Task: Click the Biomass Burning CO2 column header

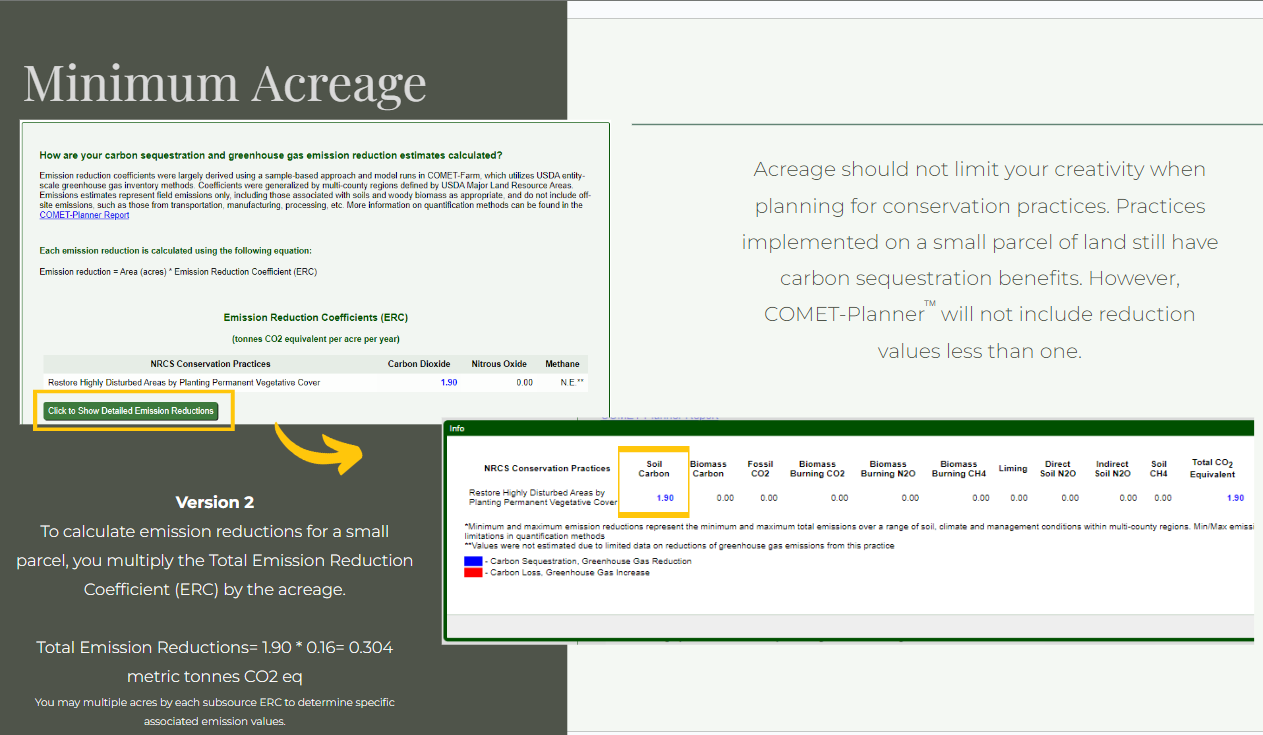Action: [817, 468]
